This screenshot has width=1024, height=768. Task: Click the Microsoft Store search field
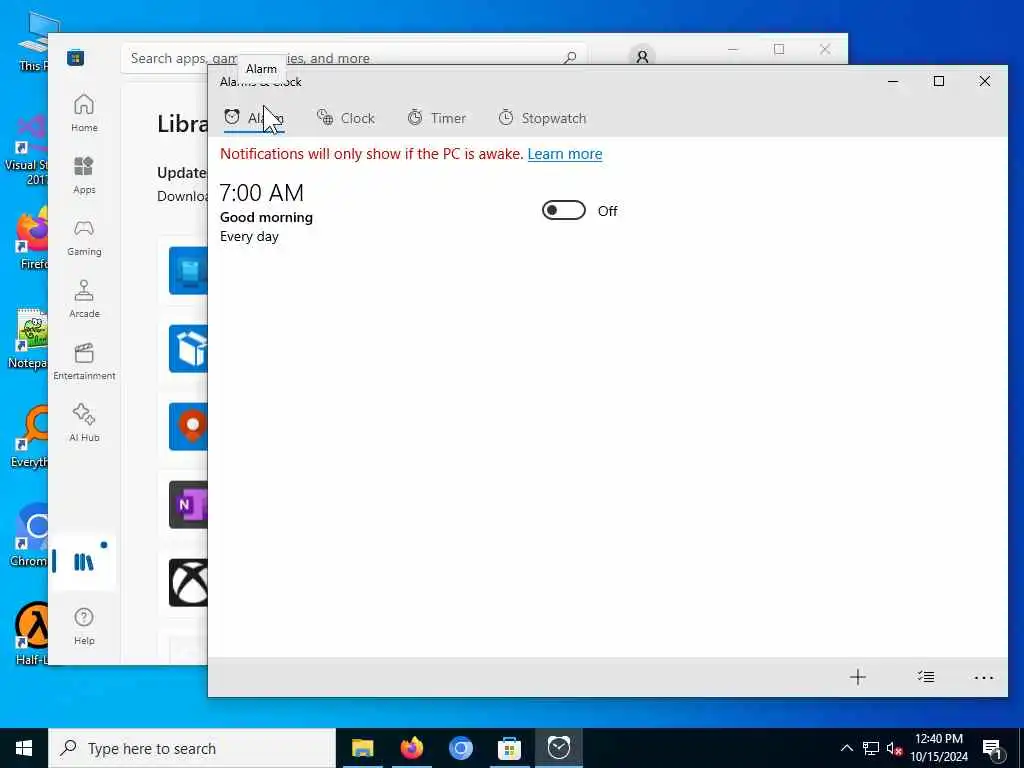(353, 58)
